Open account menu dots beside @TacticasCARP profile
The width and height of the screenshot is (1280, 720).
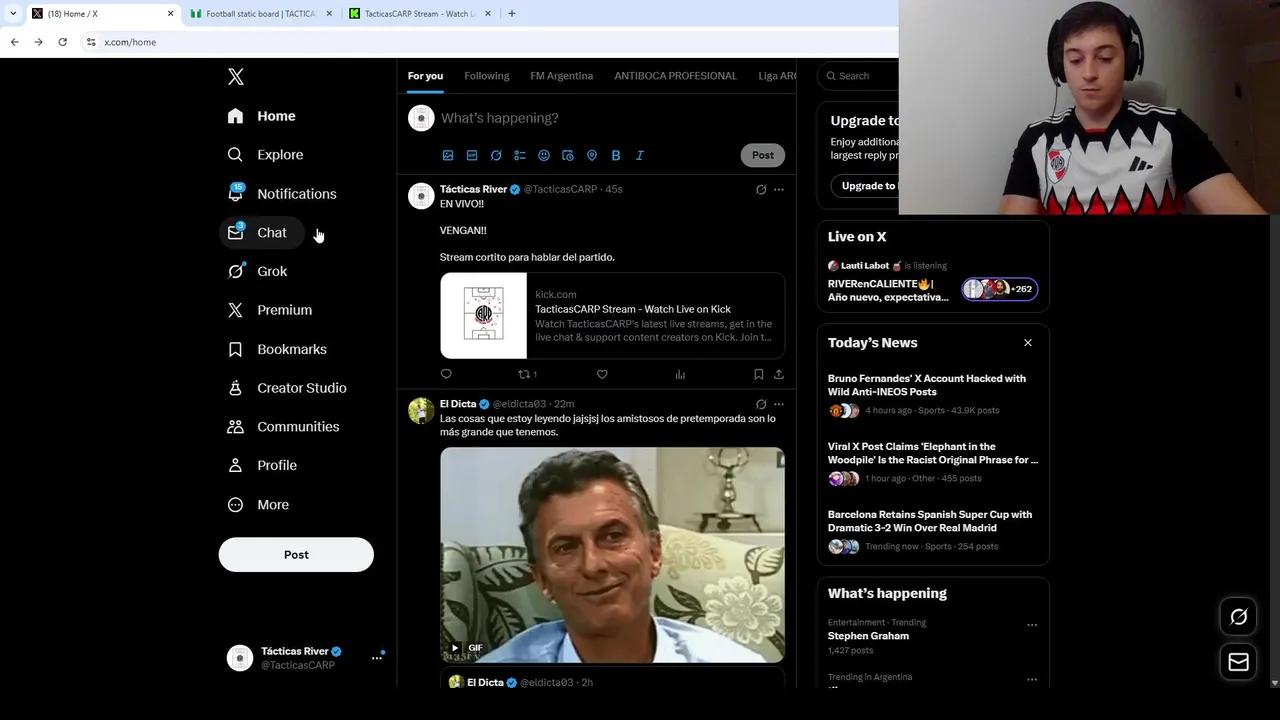377,658
